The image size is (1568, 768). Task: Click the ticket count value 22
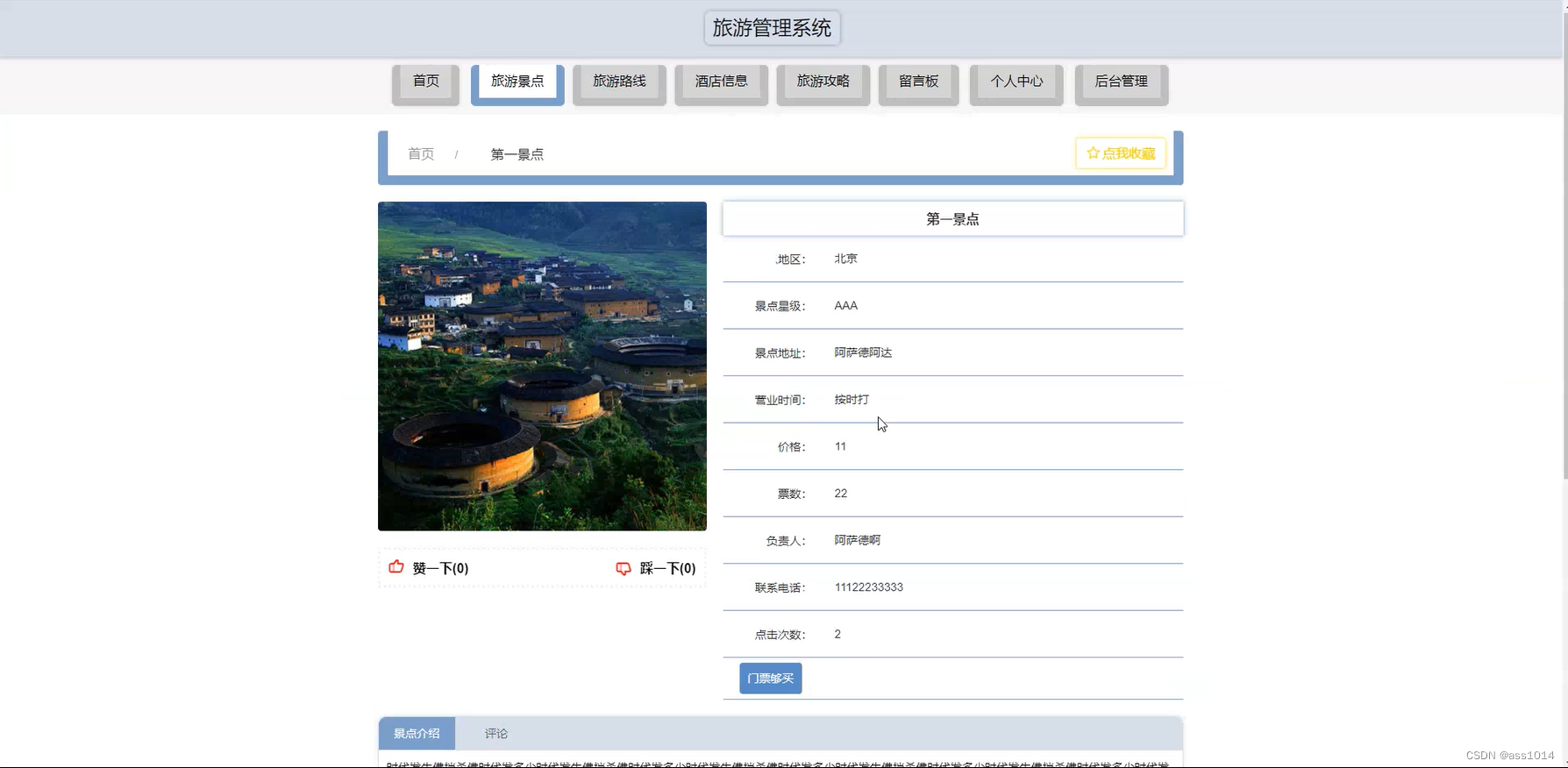pyautogui.click(x=841, y=494)
